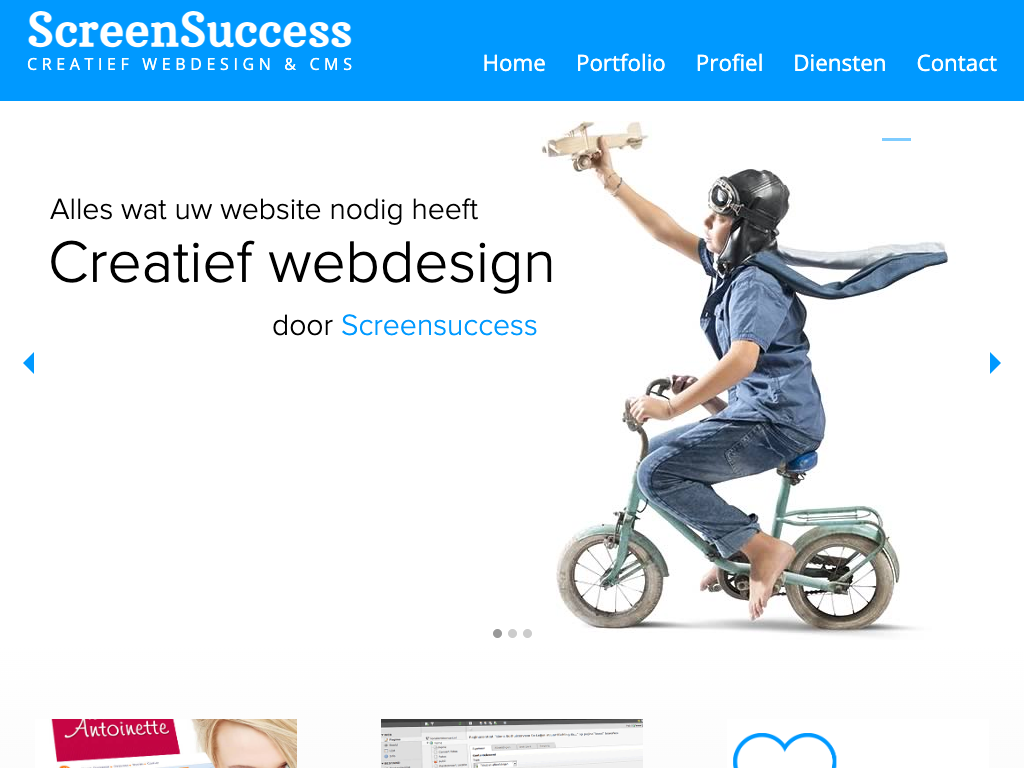Open the CMS screenshot thumbnail

(512, 743)
